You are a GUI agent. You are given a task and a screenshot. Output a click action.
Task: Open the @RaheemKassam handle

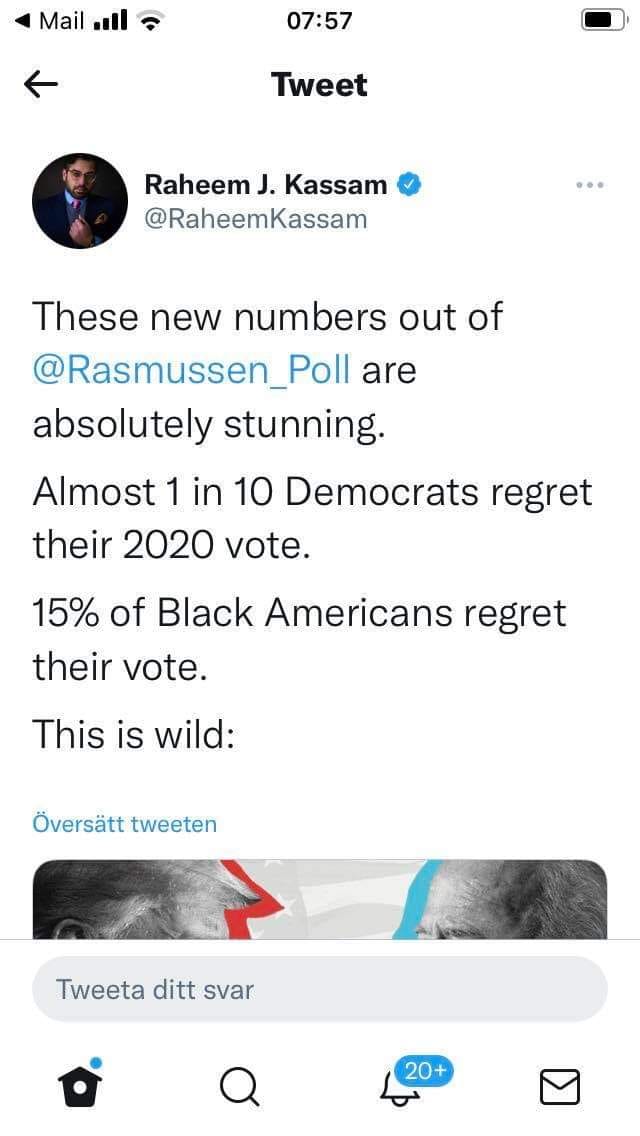tap(255, 219)
